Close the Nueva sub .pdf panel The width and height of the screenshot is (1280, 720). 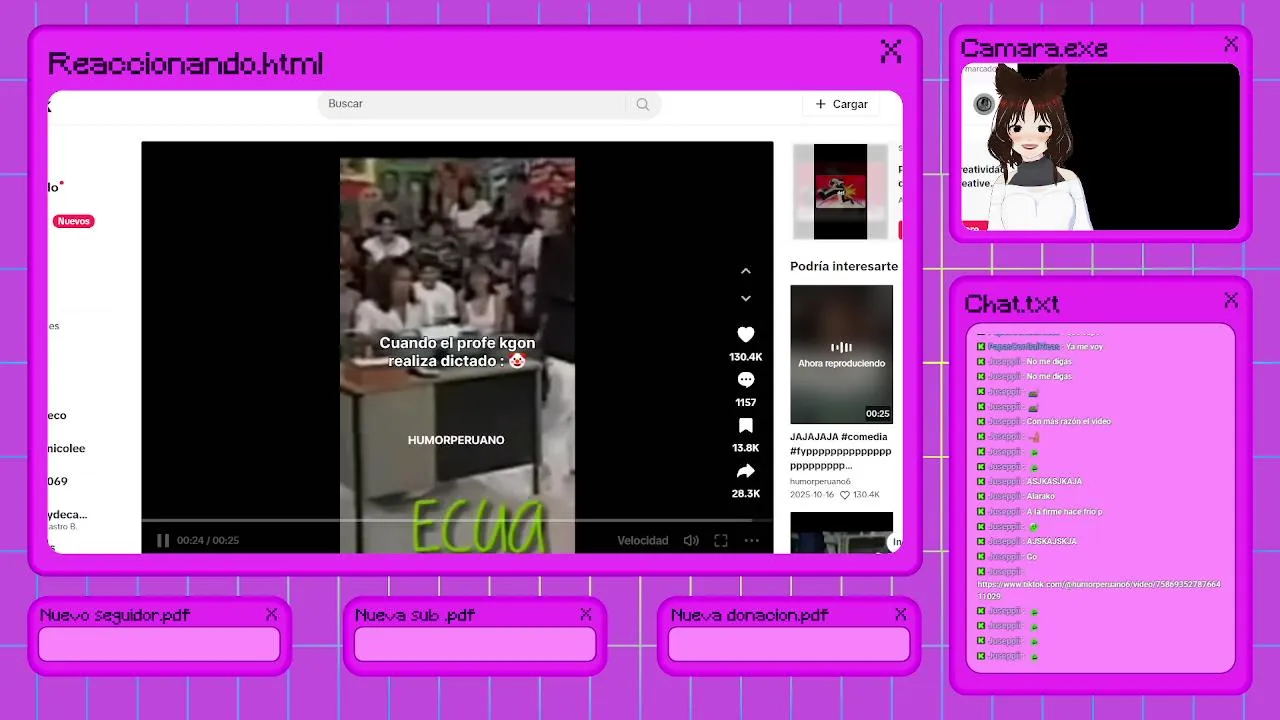[x=586, y=614]
